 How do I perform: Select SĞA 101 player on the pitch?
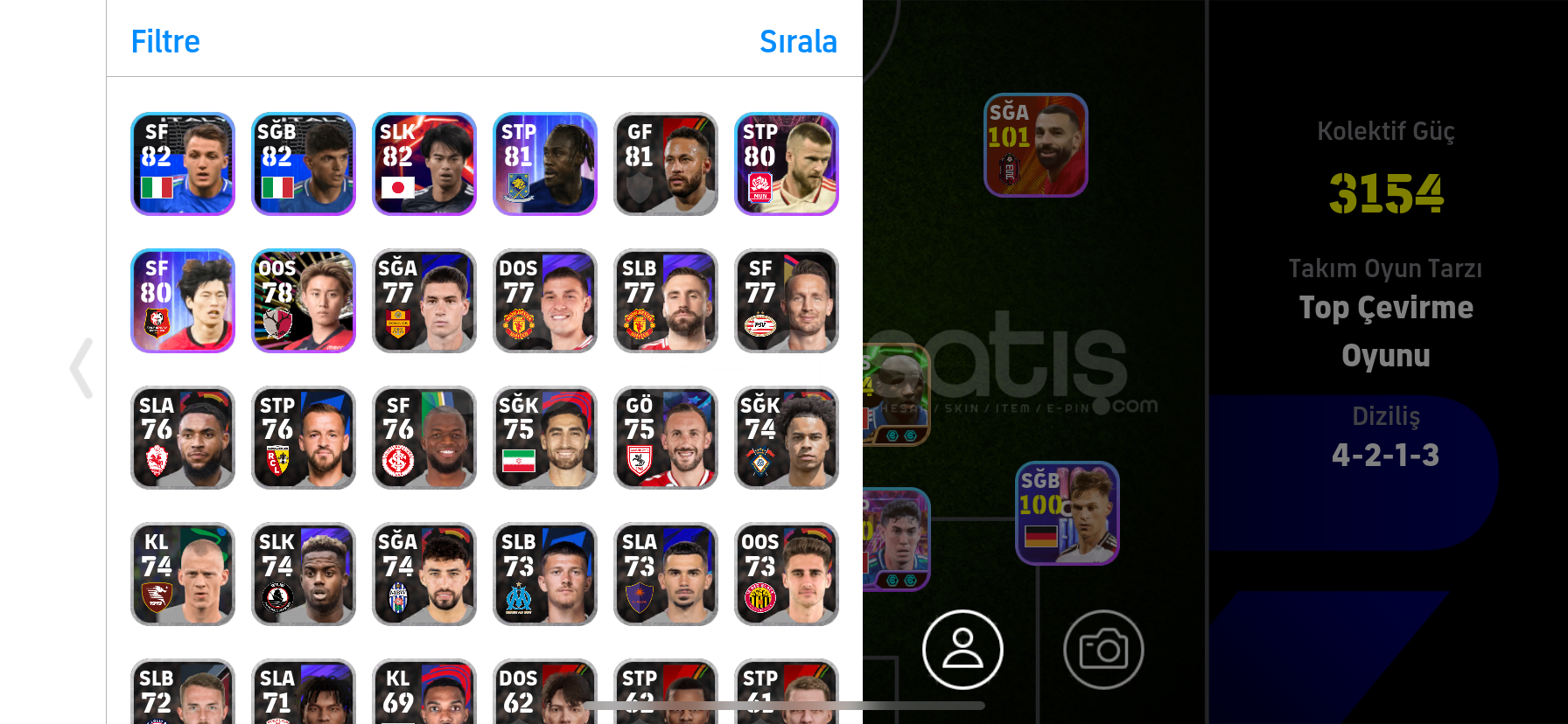point(1036,144)
